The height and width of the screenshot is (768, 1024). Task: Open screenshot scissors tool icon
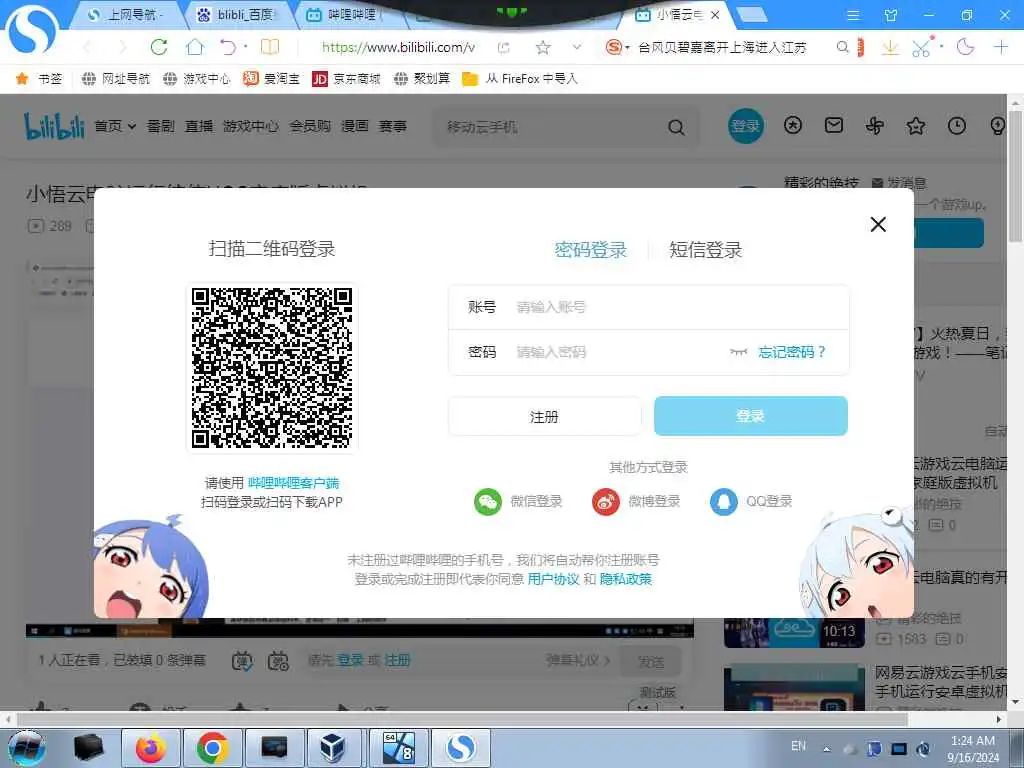[x=921, y=47]
